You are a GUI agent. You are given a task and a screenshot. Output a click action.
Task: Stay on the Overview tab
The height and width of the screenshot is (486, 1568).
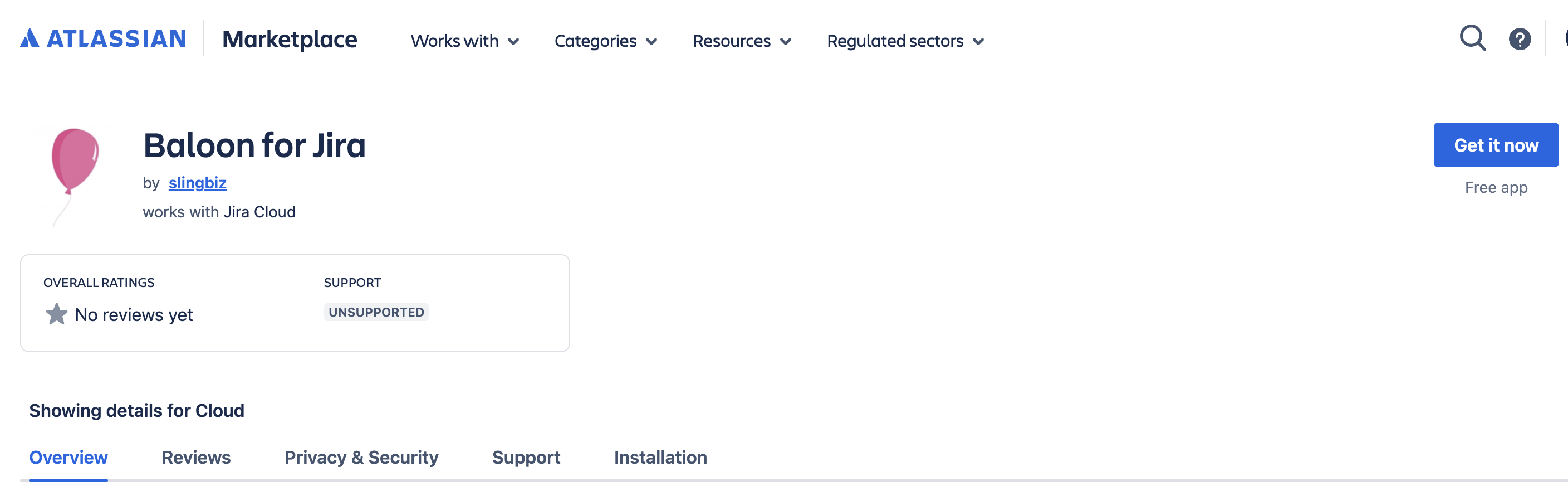coord(68,457)
